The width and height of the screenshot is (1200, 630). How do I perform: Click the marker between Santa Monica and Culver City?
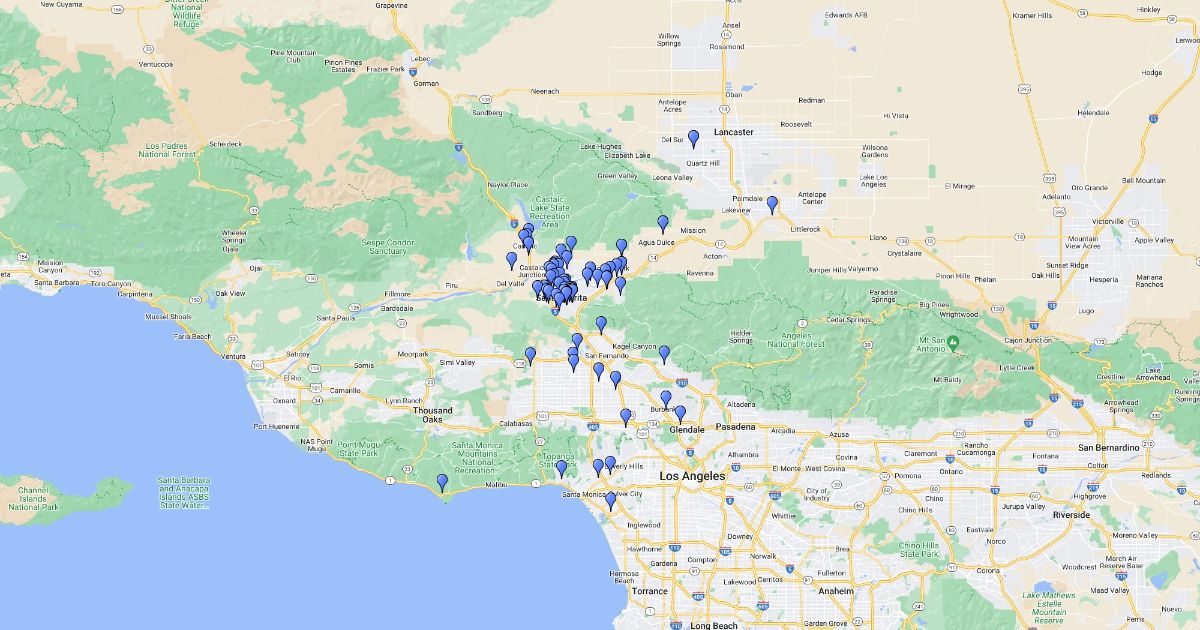tap(610, 501)
